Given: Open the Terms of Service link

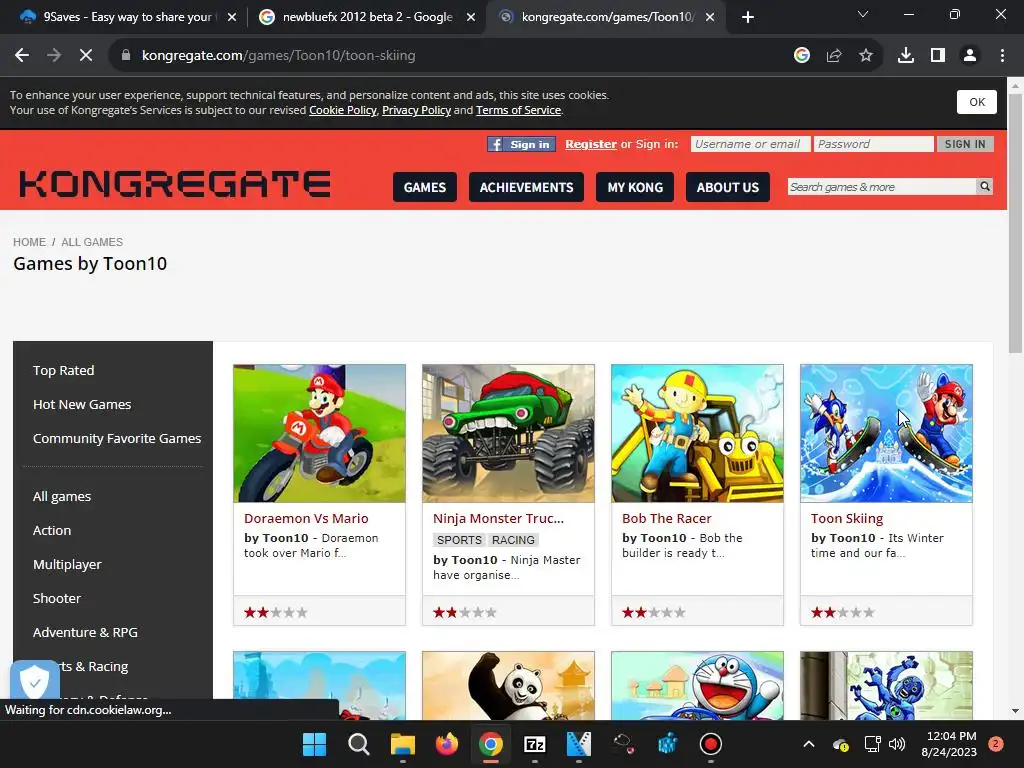Looking at the screenshot, I should click(x=519, y=110).
